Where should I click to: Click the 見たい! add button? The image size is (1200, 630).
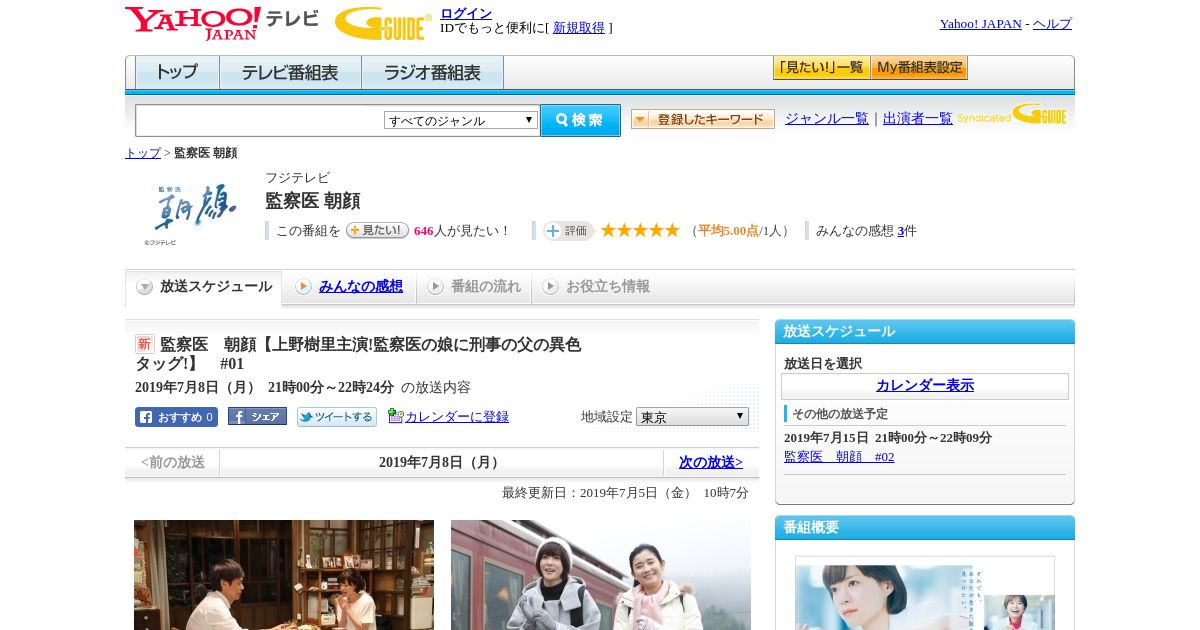[377, 230]
